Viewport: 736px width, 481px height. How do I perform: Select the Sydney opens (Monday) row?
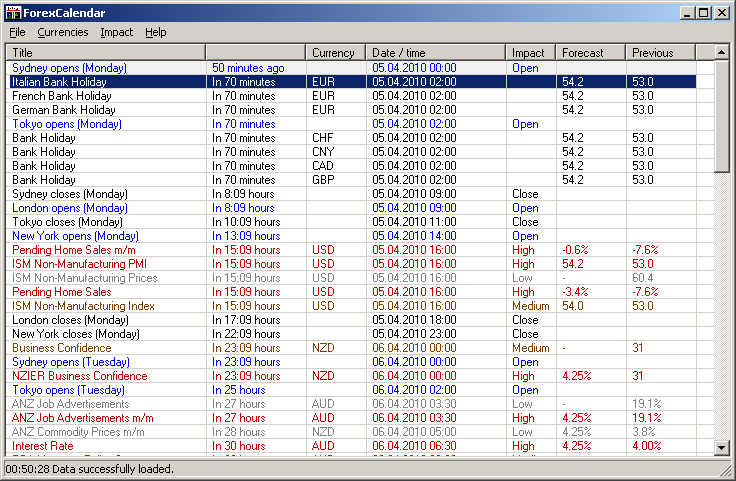[351, 68]
